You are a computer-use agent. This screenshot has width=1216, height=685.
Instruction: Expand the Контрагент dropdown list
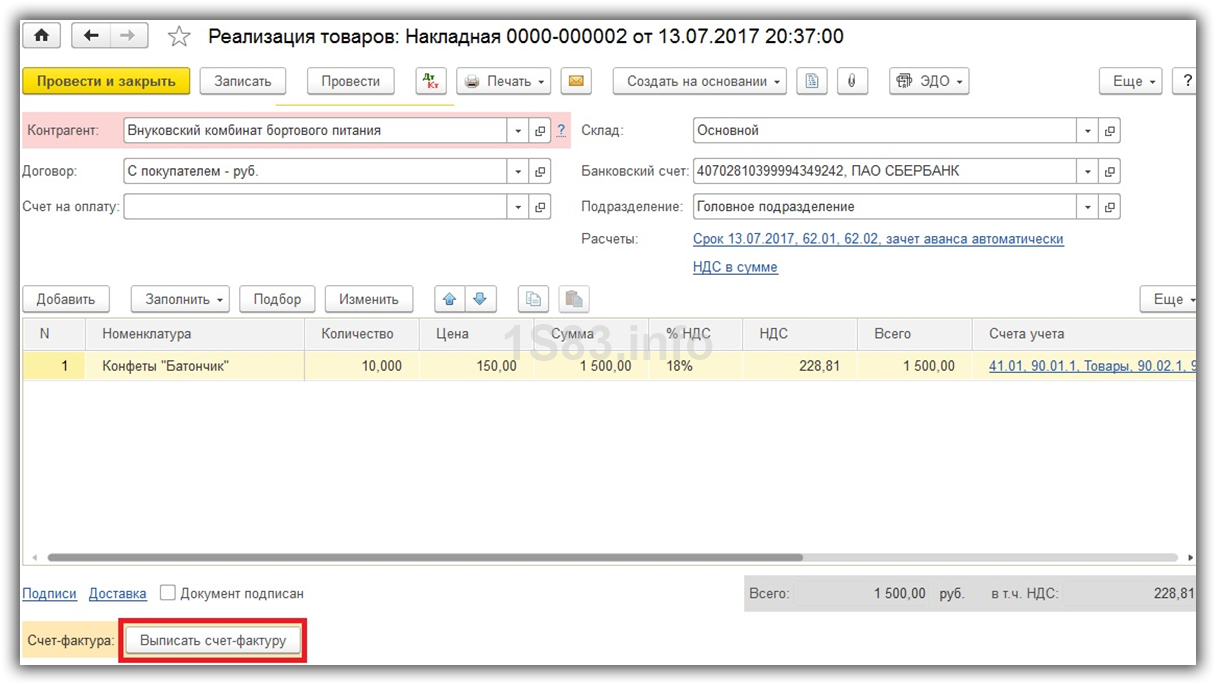click(518, 130)
